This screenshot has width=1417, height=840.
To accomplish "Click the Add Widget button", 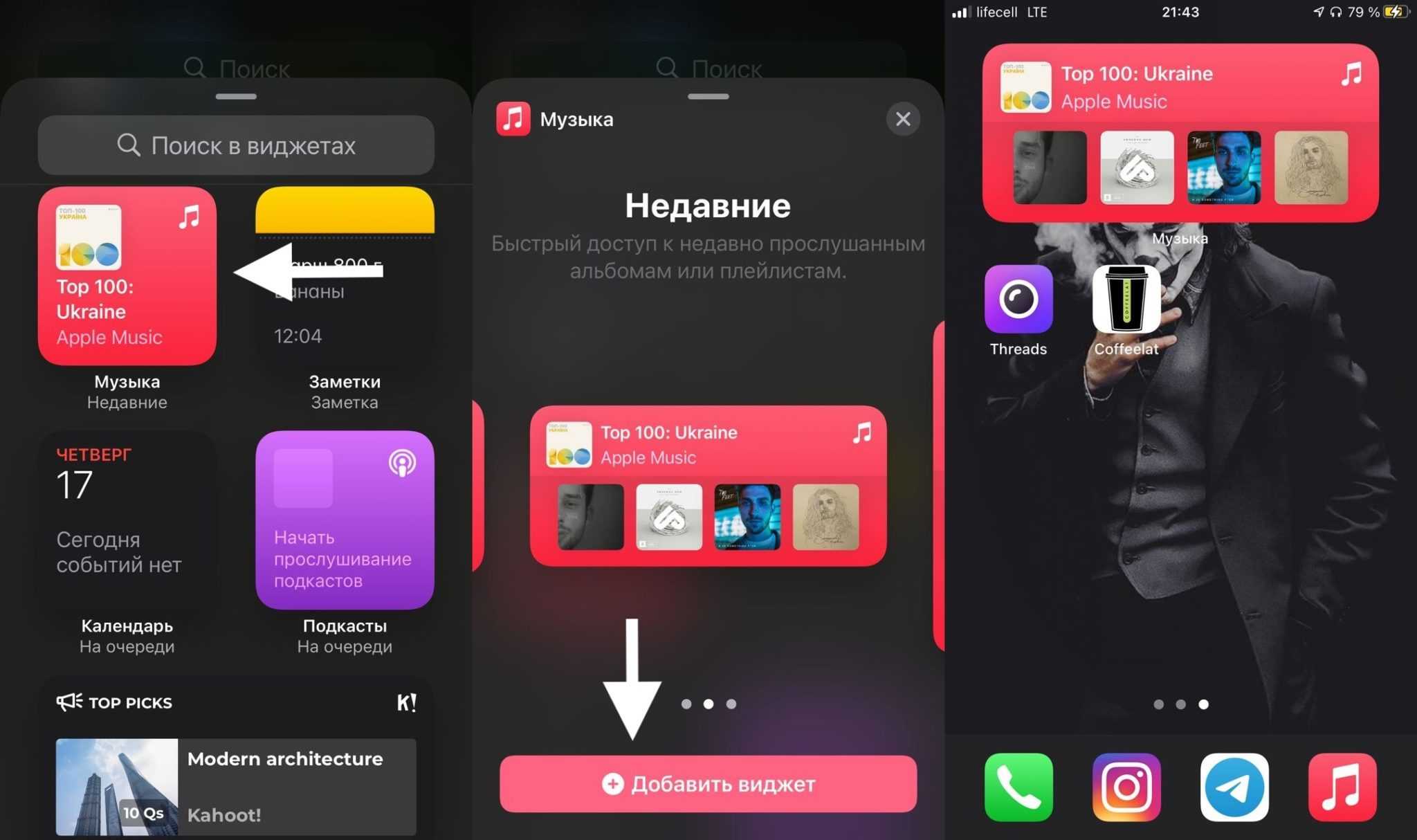I will pos(709,782).
